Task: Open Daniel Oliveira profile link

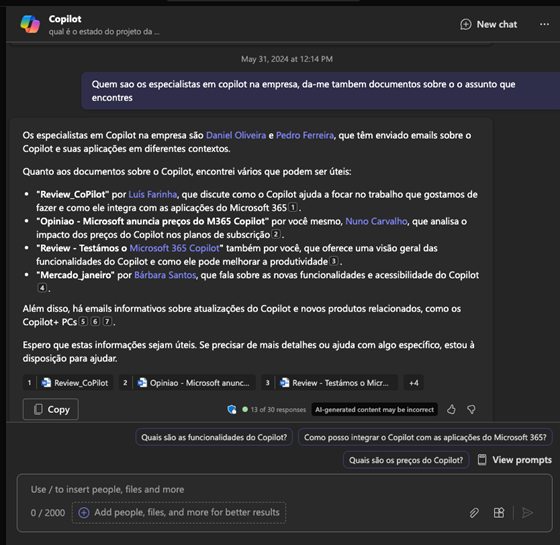Action: pos(236,135)
